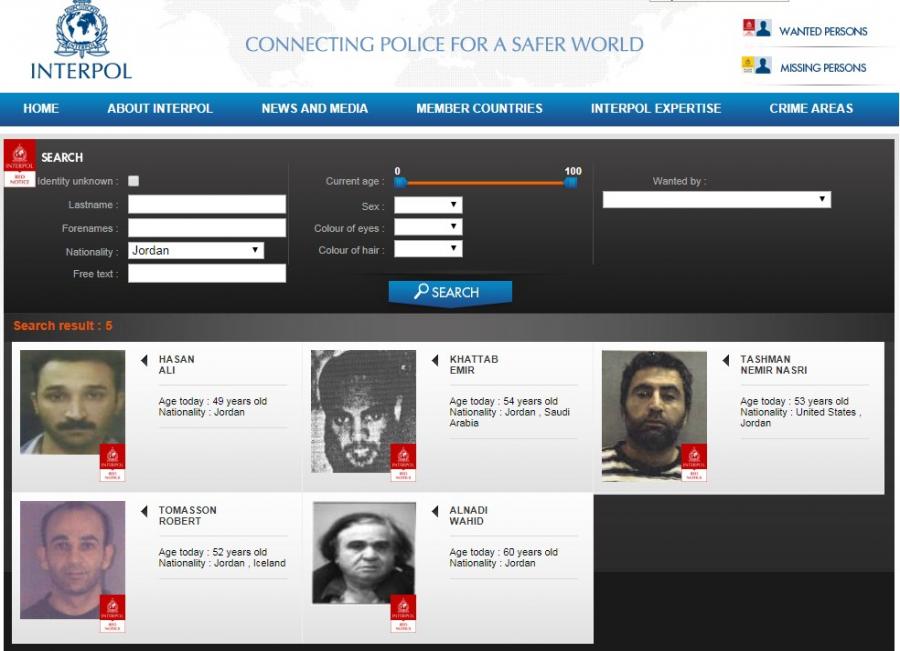900x651 pixels.
Task: Open the Sex dropdown
Action: [428, 205]
